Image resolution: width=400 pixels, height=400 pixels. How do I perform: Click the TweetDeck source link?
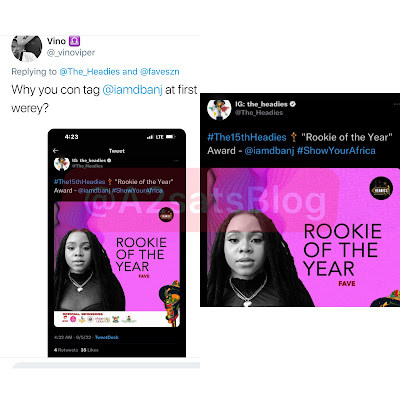(x=107, y=337)
